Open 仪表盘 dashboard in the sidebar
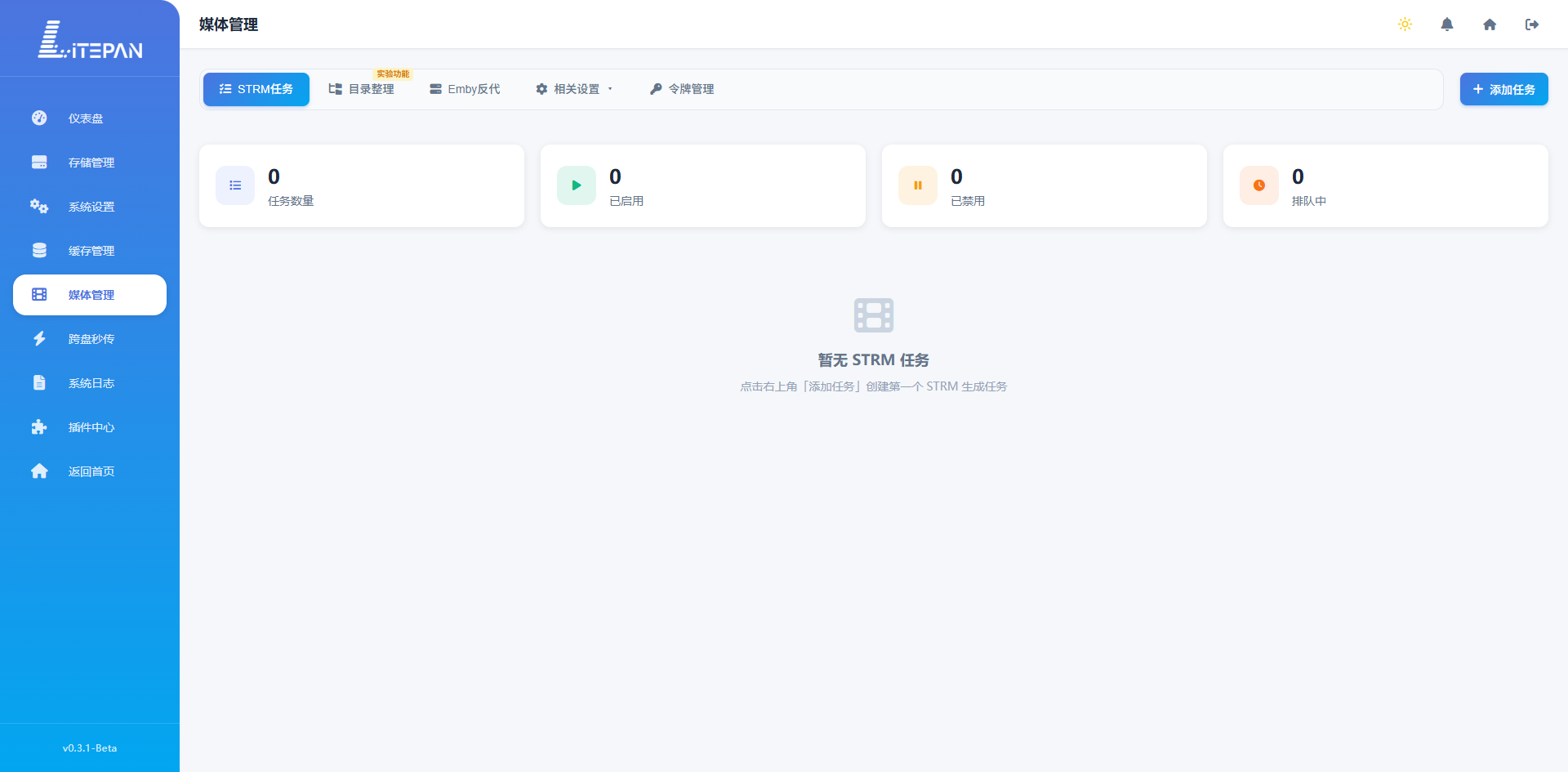 [90, 118]
